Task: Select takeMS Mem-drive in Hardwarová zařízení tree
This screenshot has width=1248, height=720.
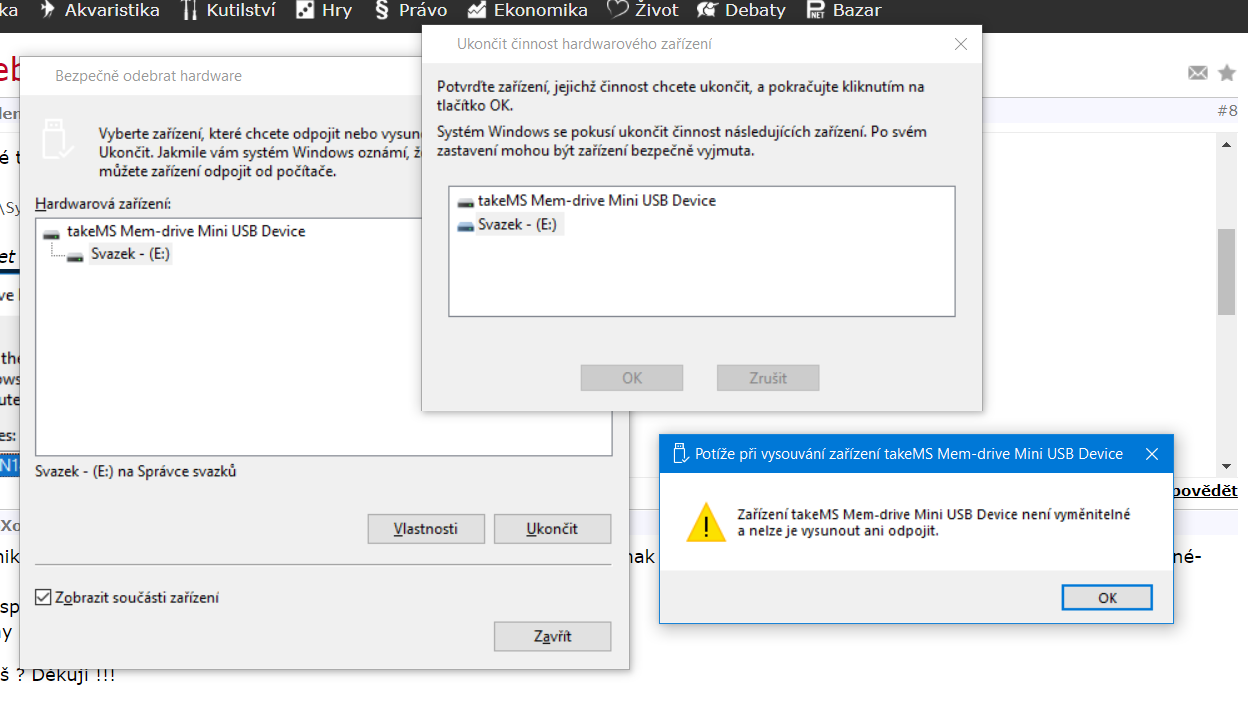Action: click(186, 231)
